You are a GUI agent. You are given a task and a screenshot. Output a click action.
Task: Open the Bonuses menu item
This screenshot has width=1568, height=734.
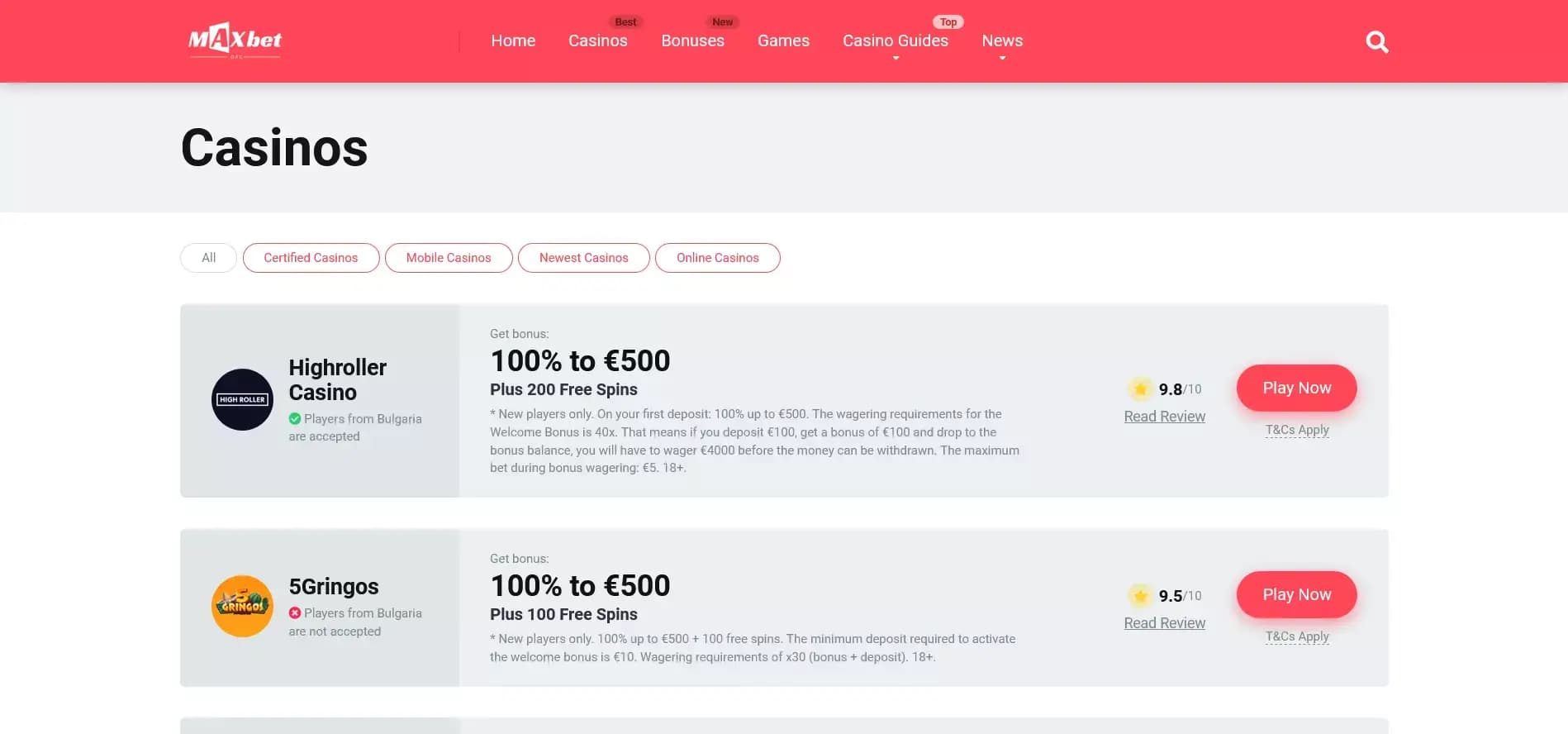click(692, 41)
